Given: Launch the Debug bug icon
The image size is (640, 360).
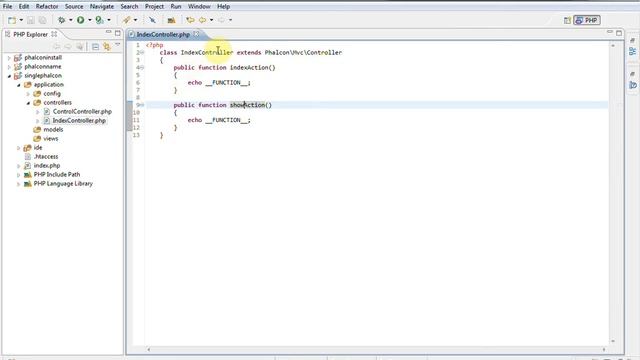Looking at the screenshot, I should click(62, 20).
